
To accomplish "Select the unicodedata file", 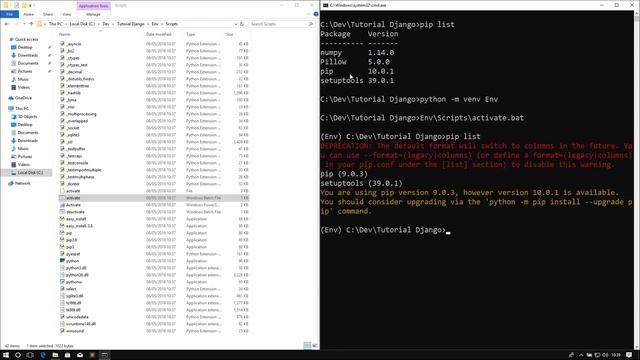I will coord(77,317).
